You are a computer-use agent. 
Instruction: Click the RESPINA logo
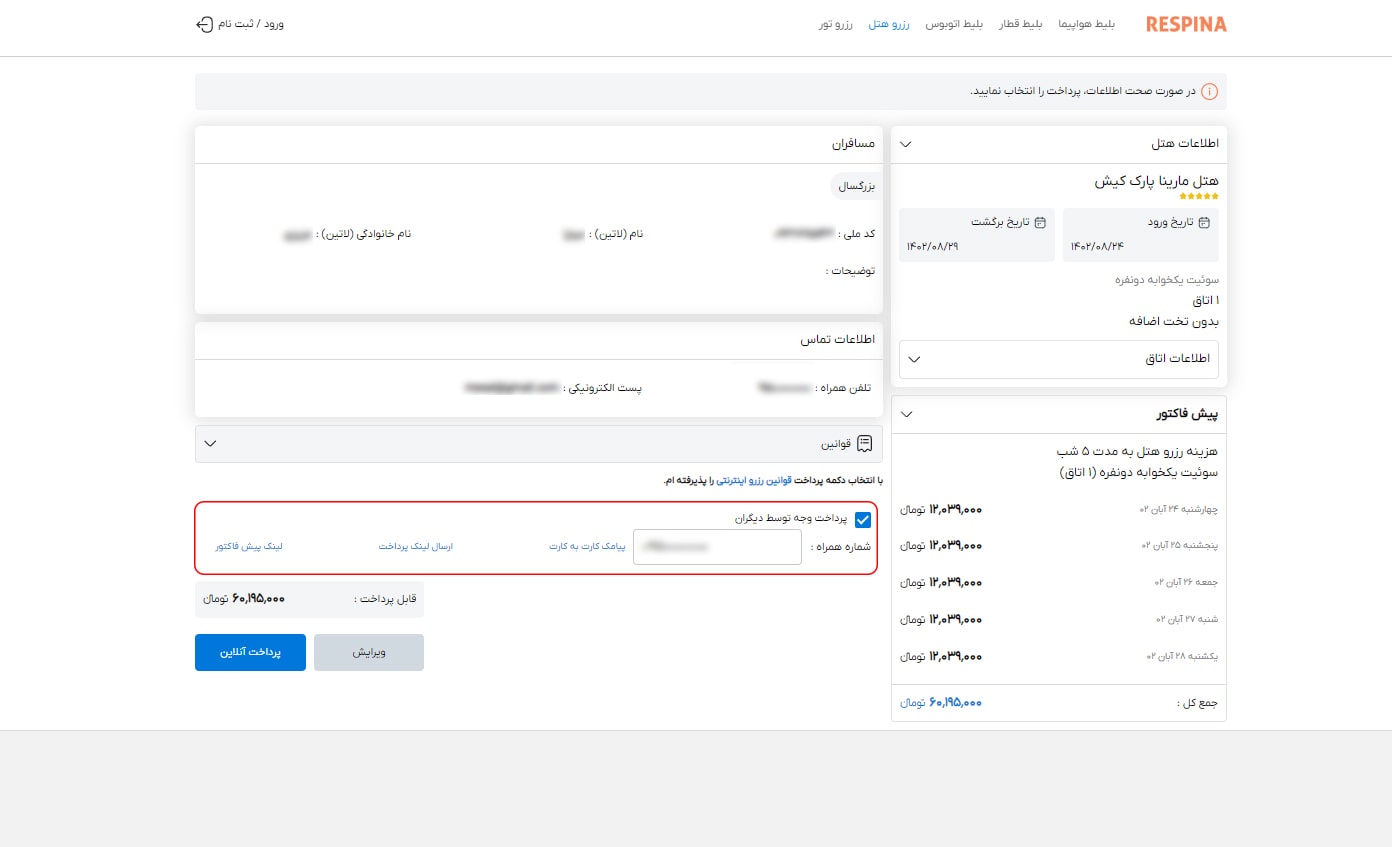(x=1186, y=24)
